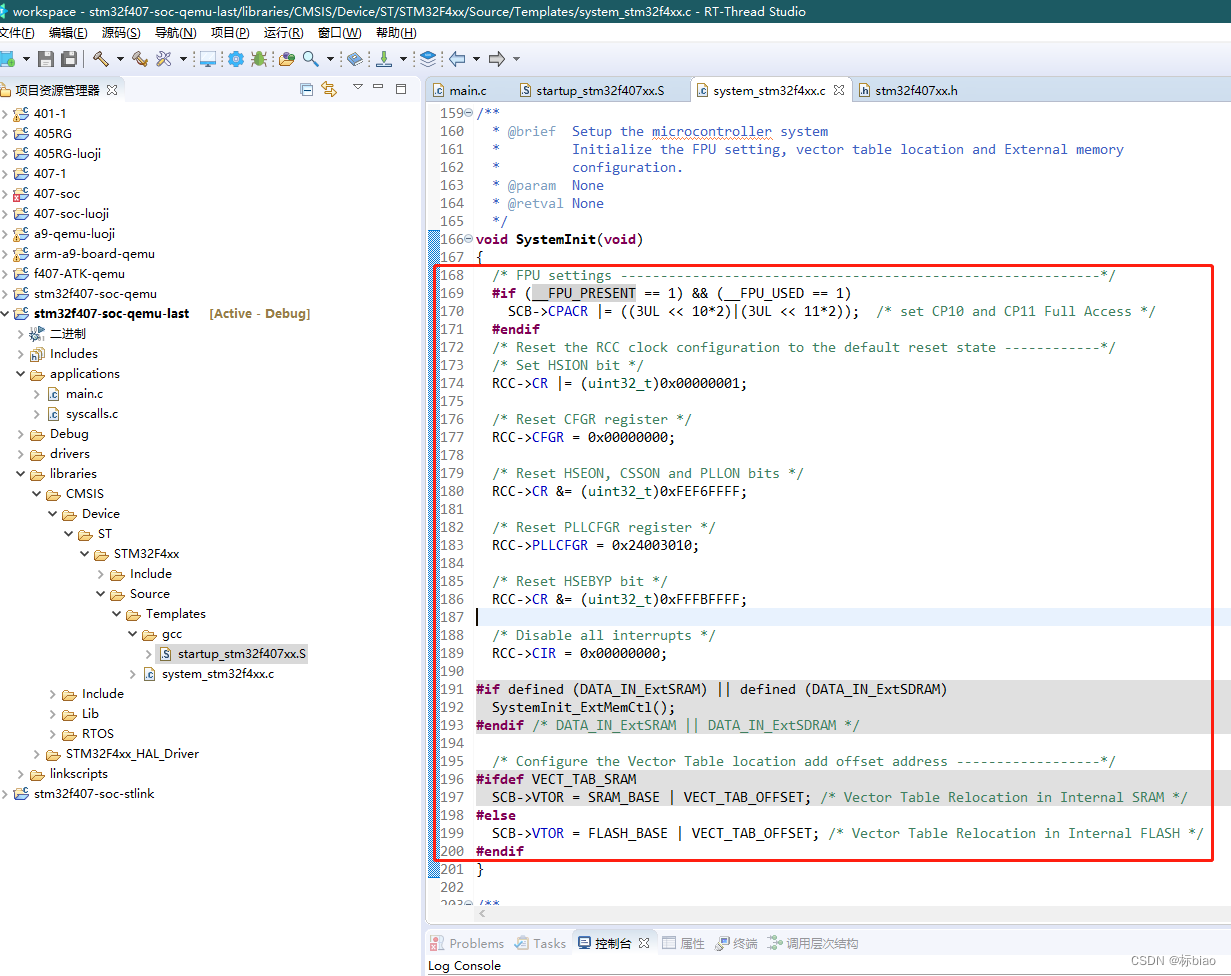Click the forward navigation arrow
The height and width of the screenshot is (976, 1231).
point(498,58)
